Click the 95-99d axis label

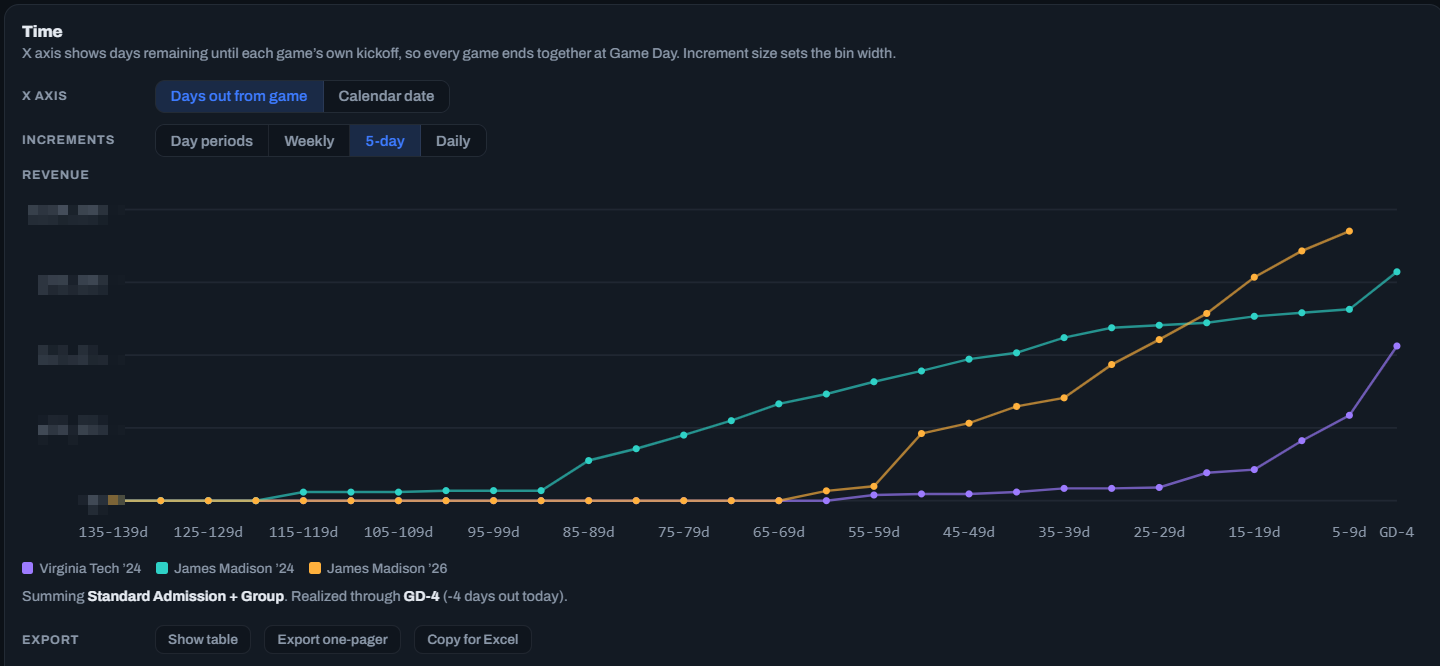493,532
